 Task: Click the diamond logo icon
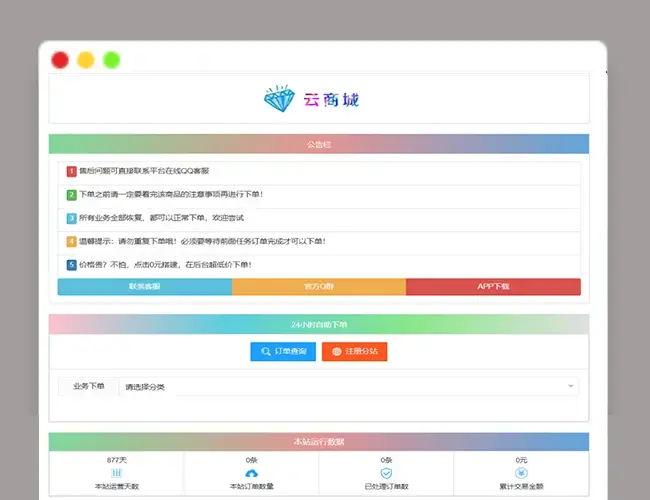(280, 99)
